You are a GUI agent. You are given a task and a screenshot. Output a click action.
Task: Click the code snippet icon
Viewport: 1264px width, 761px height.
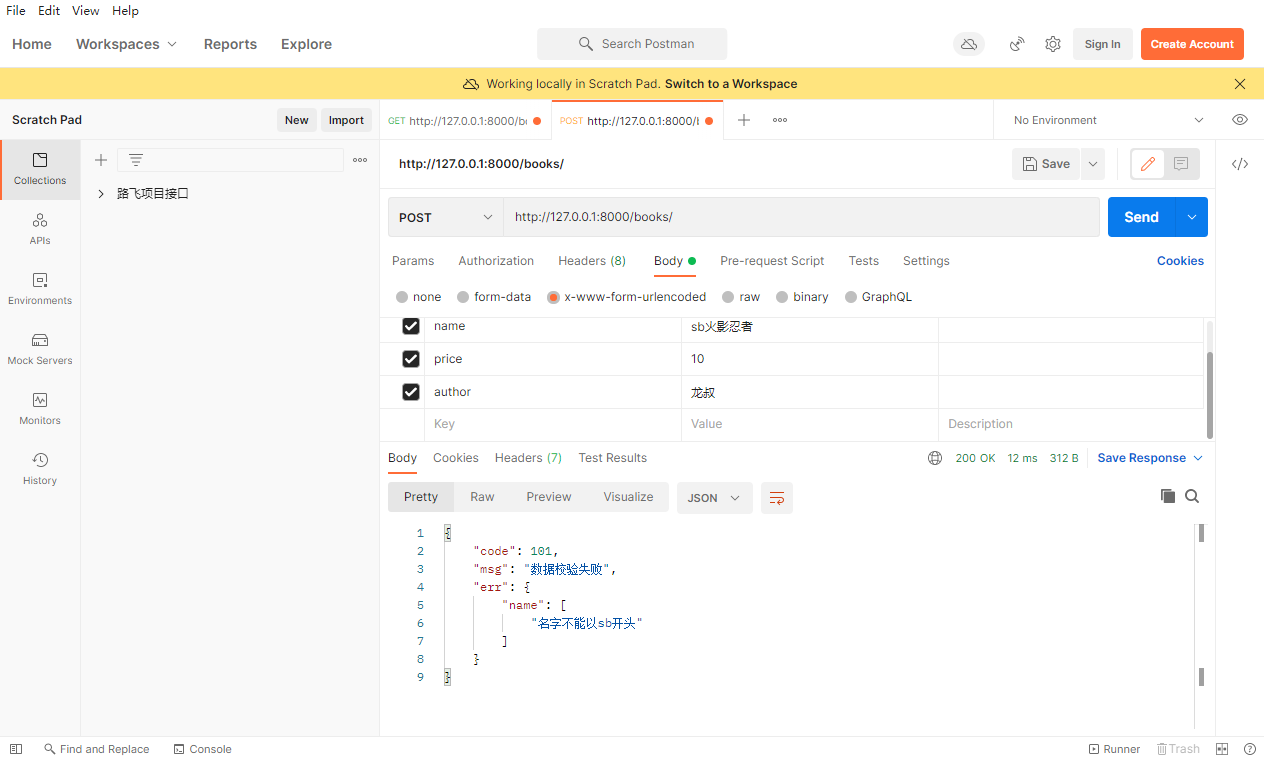1240,164
